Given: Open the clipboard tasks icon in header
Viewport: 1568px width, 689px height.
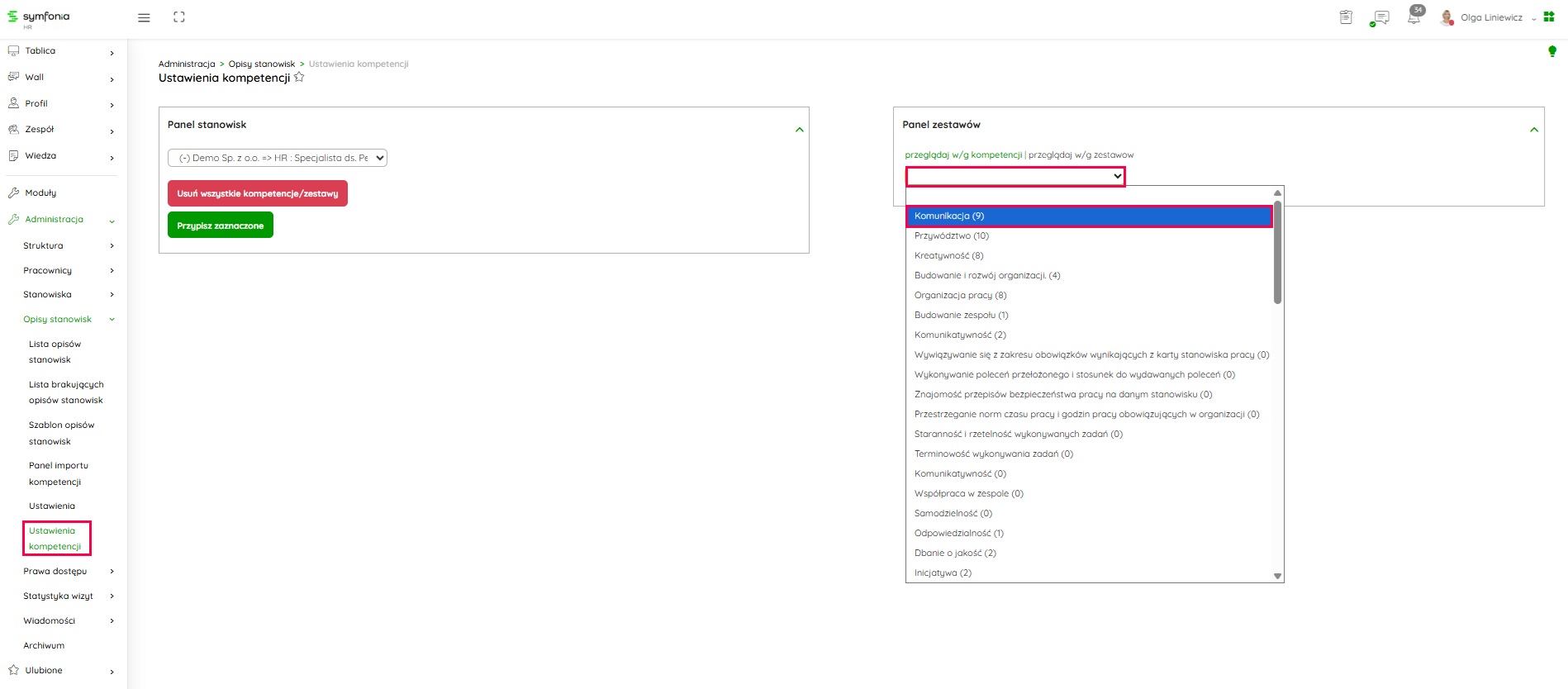Looking at the screenshot, I should (x=1346, y=17).
